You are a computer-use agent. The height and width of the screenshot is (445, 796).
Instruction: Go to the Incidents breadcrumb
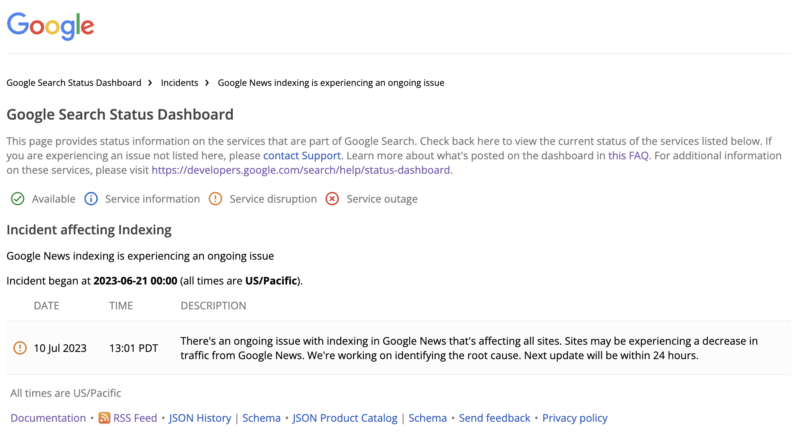[x=179, y=83]
